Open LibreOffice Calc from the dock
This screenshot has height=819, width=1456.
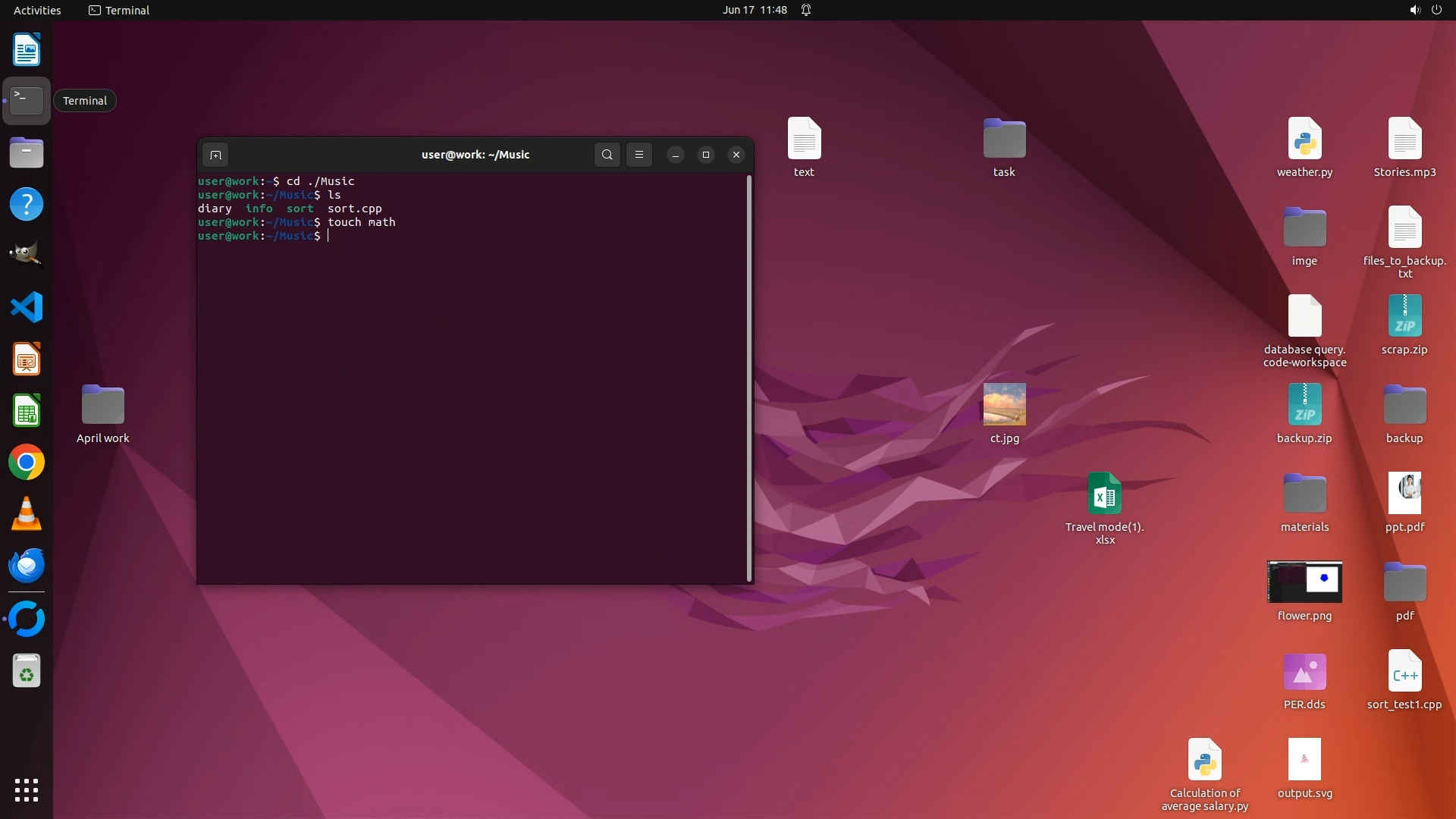(27, 411)
